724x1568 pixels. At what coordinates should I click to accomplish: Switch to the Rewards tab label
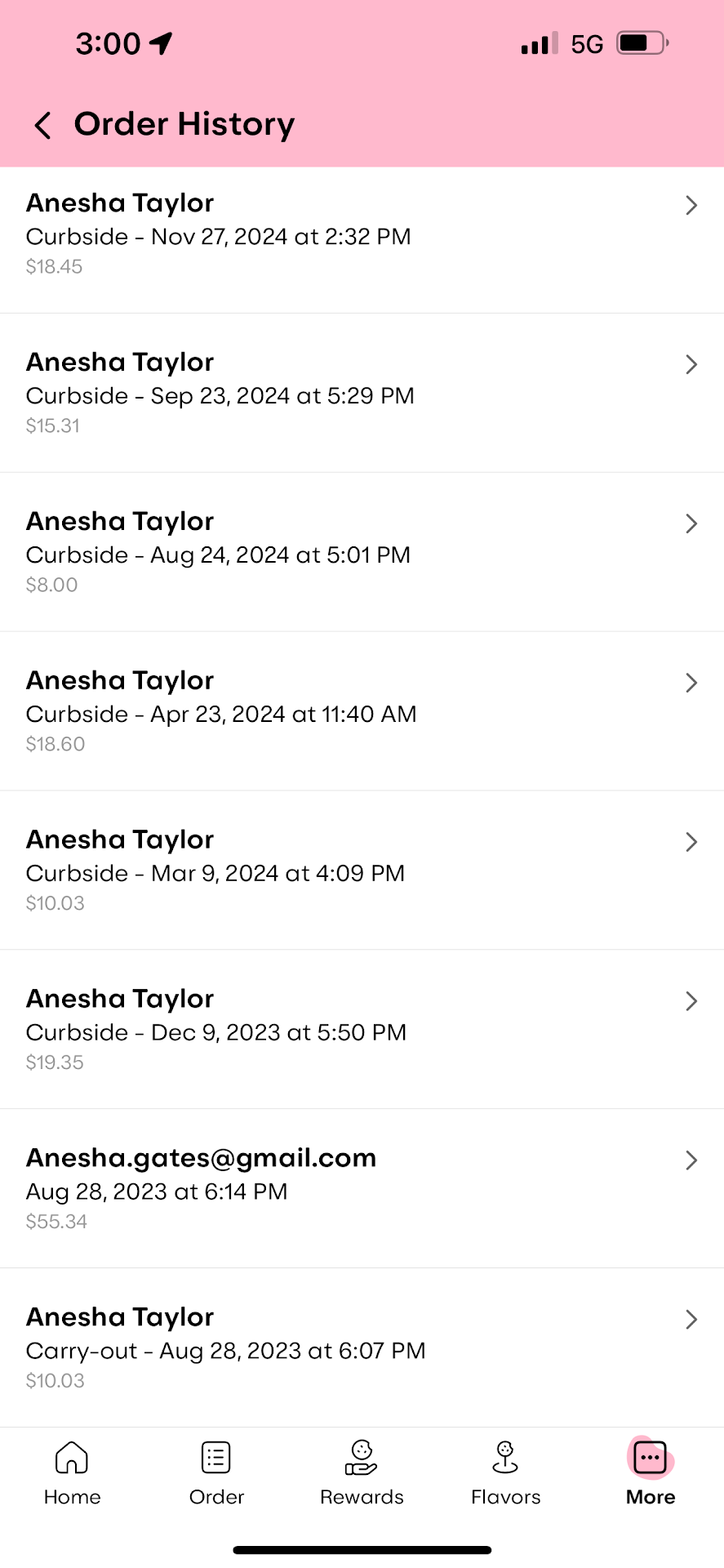click(x=362, y=1497)
